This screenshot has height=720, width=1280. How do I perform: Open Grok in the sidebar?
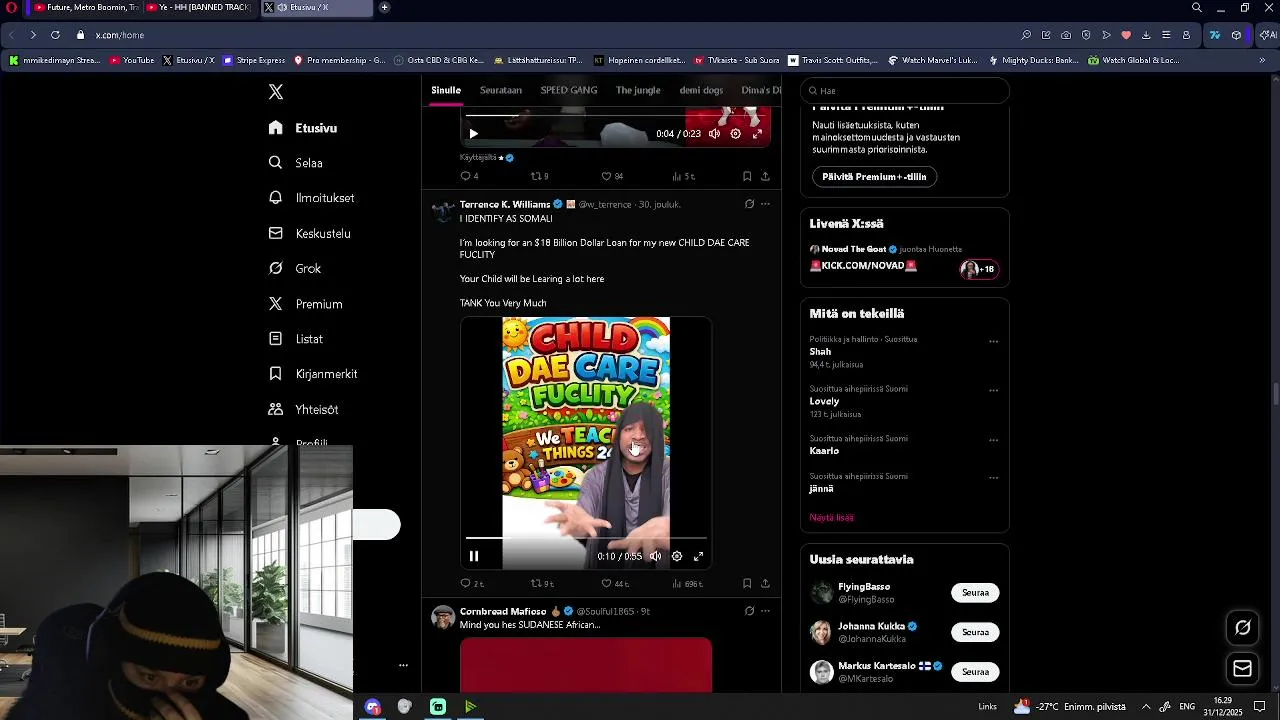[x=295, y=268]
